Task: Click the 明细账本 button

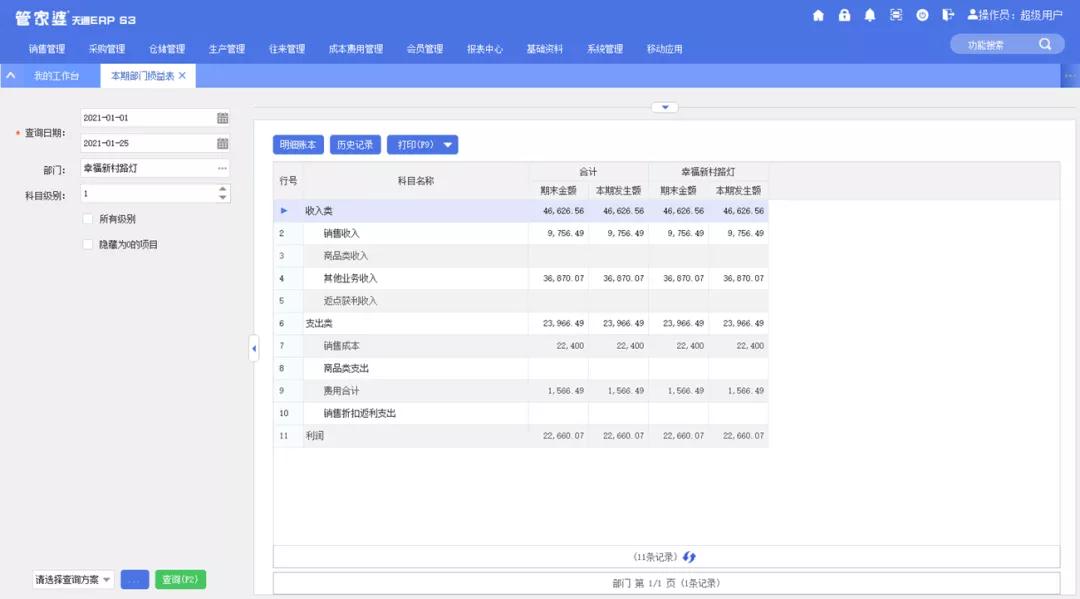Action: tap(297, 144)
